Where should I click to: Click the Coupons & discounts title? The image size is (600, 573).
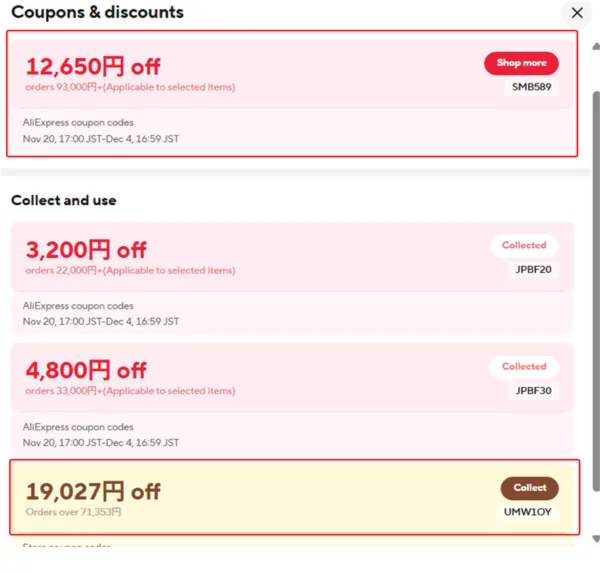97,13
